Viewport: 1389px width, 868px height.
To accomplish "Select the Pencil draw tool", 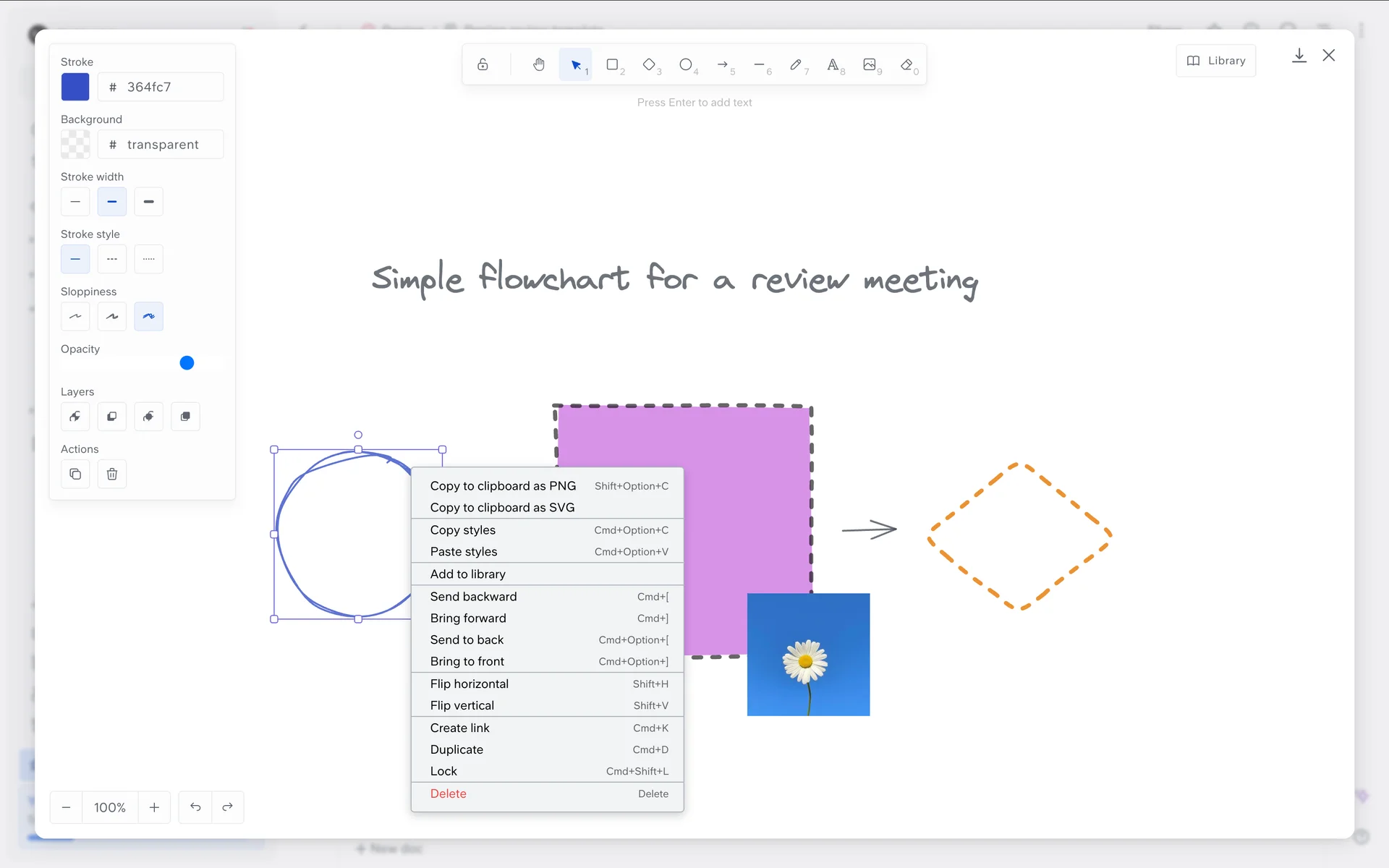I will coord(796,64).
